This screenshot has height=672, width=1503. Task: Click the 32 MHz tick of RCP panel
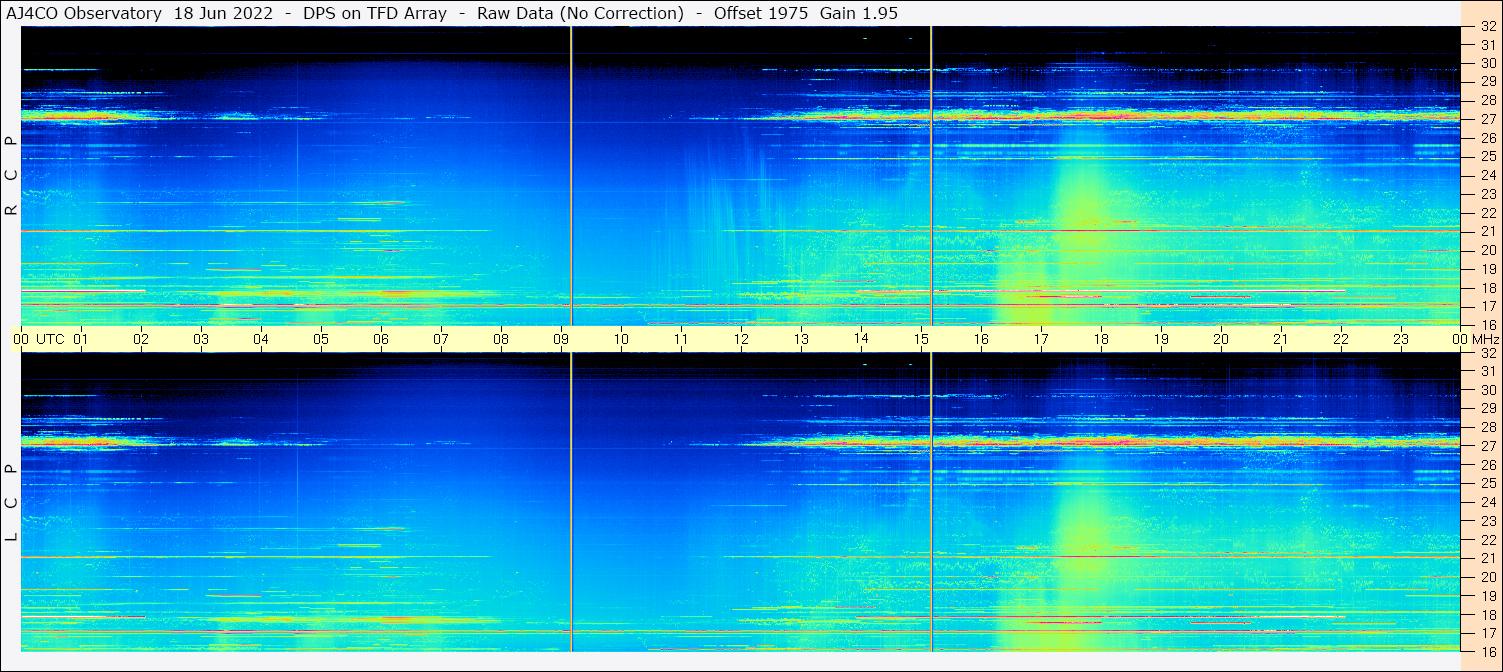pyautogui.click(x=1487, y=27)
